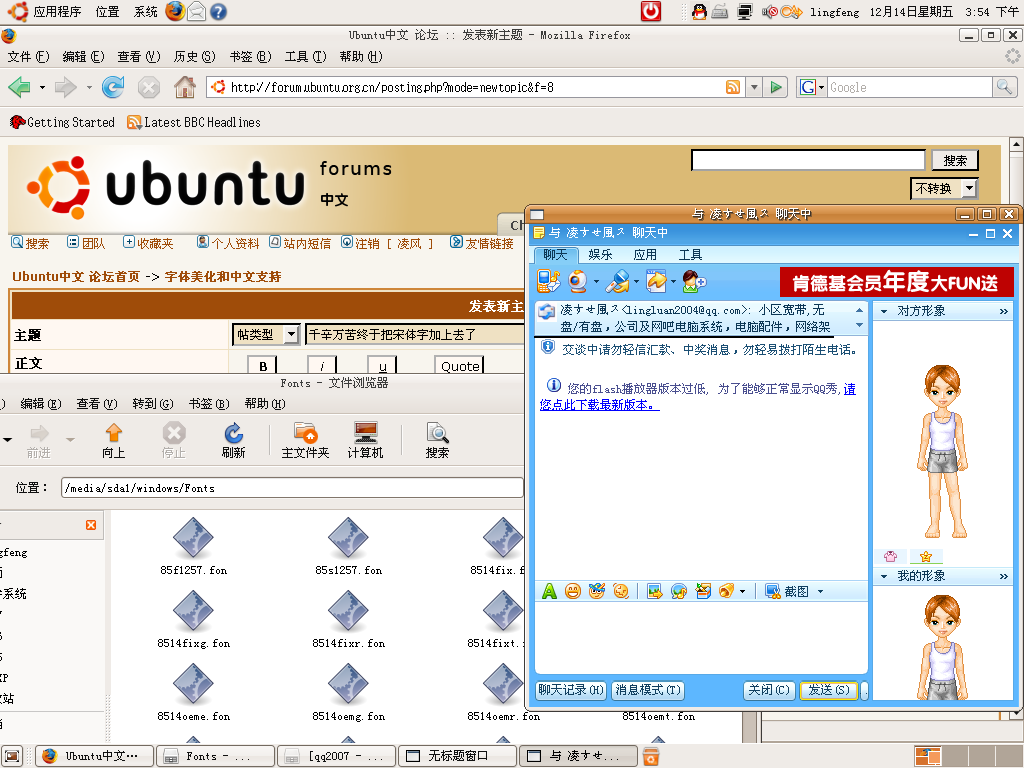Image resolution: width=1024 pixels, height=768 pixels.
Task: Invite a friend with the add-contact icon
Action: click(694, 281)
